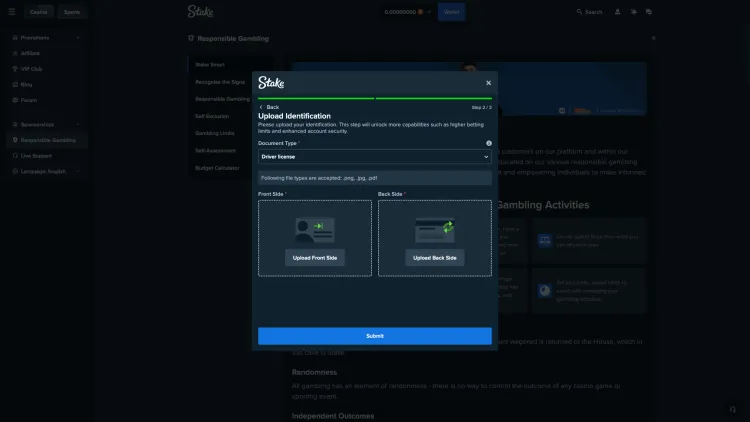Select the Gambling Limits menu item

(215, 133)
